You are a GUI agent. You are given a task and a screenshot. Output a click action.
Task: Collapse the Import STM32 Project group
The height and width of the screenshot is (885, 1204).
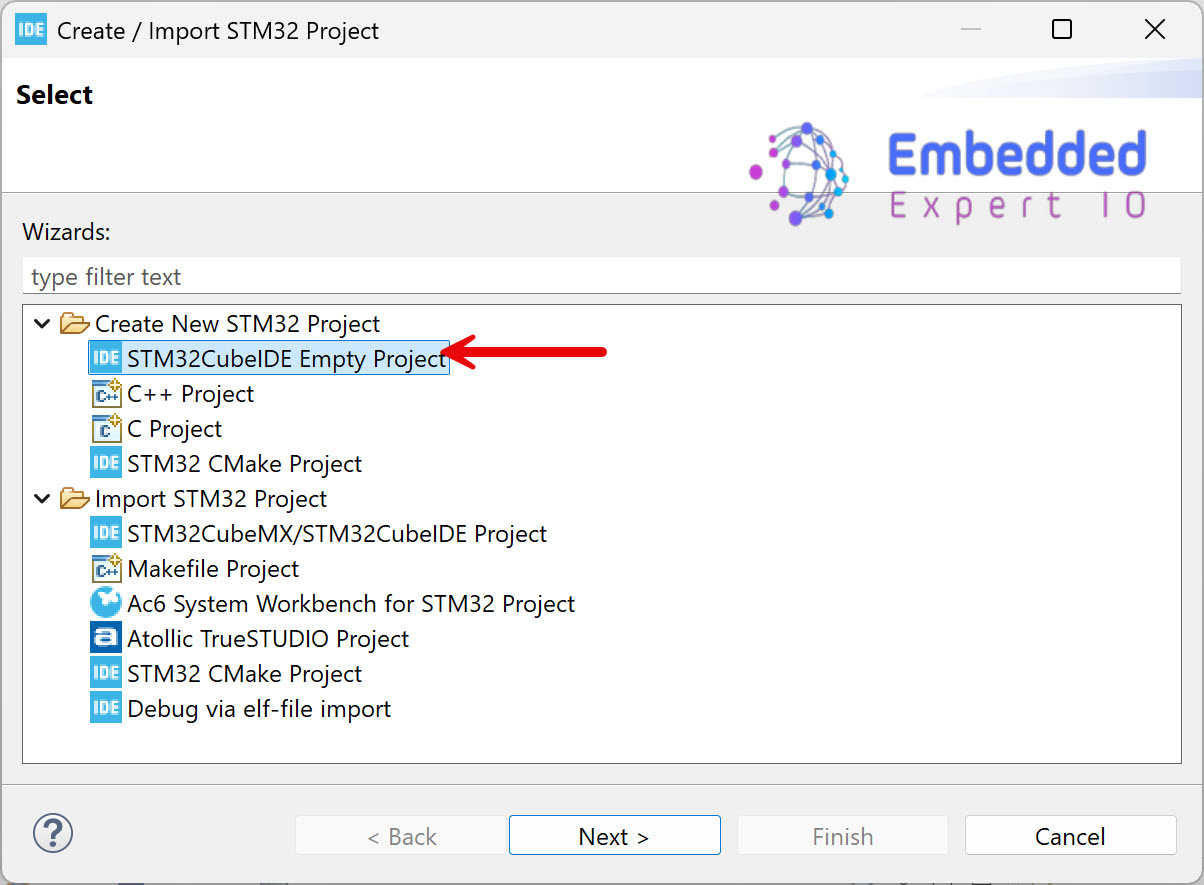pyautogui.click(x=42, y=498)
